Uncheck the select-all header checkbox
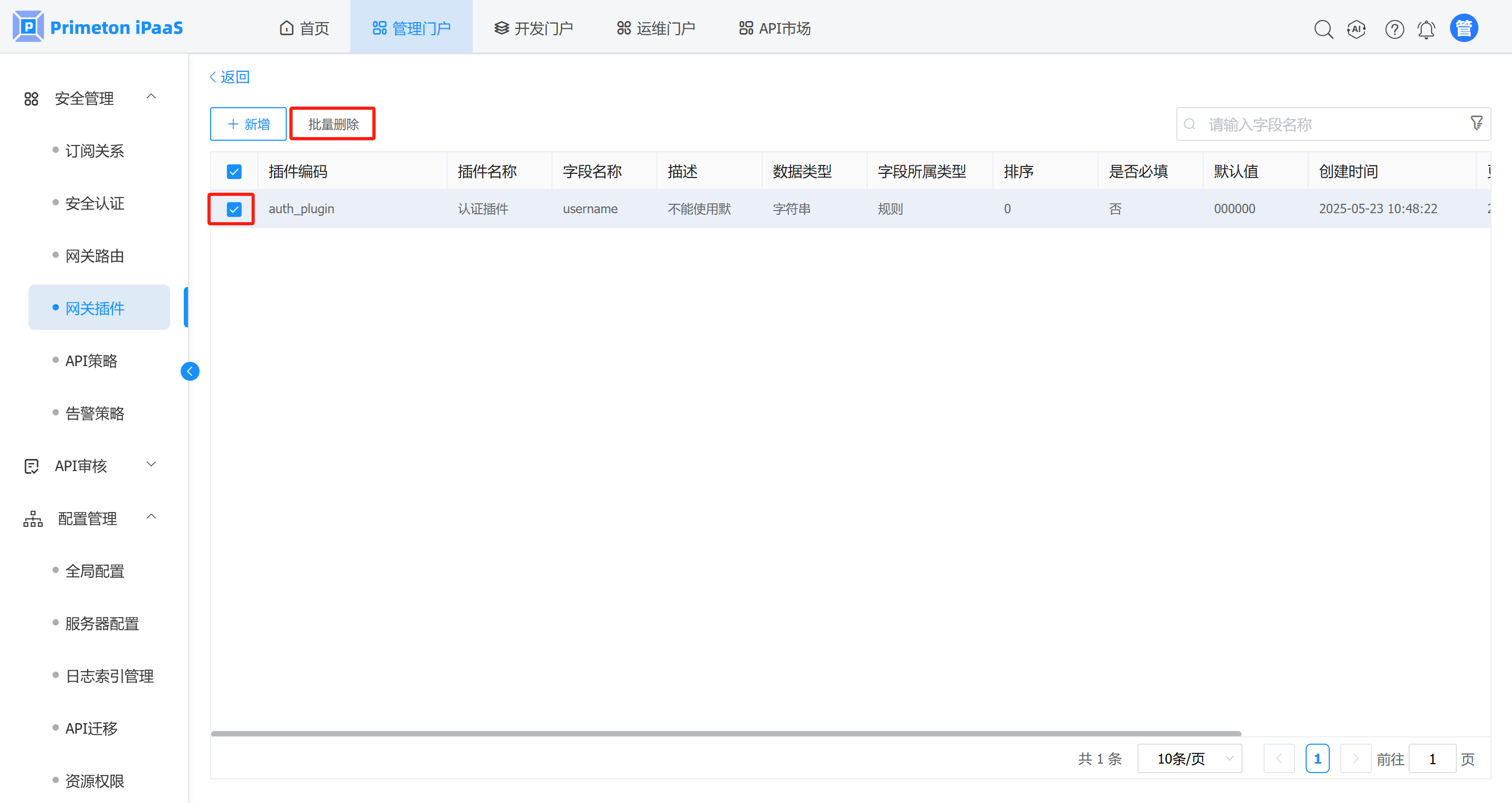The height and width of the screenshot is (803, 1512). [234, 171]
